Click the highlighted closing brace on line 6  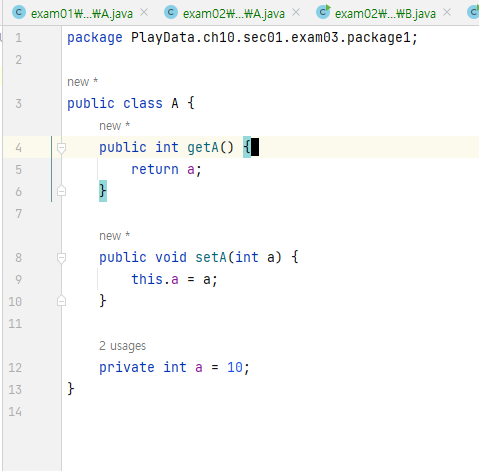pos(103,191)
